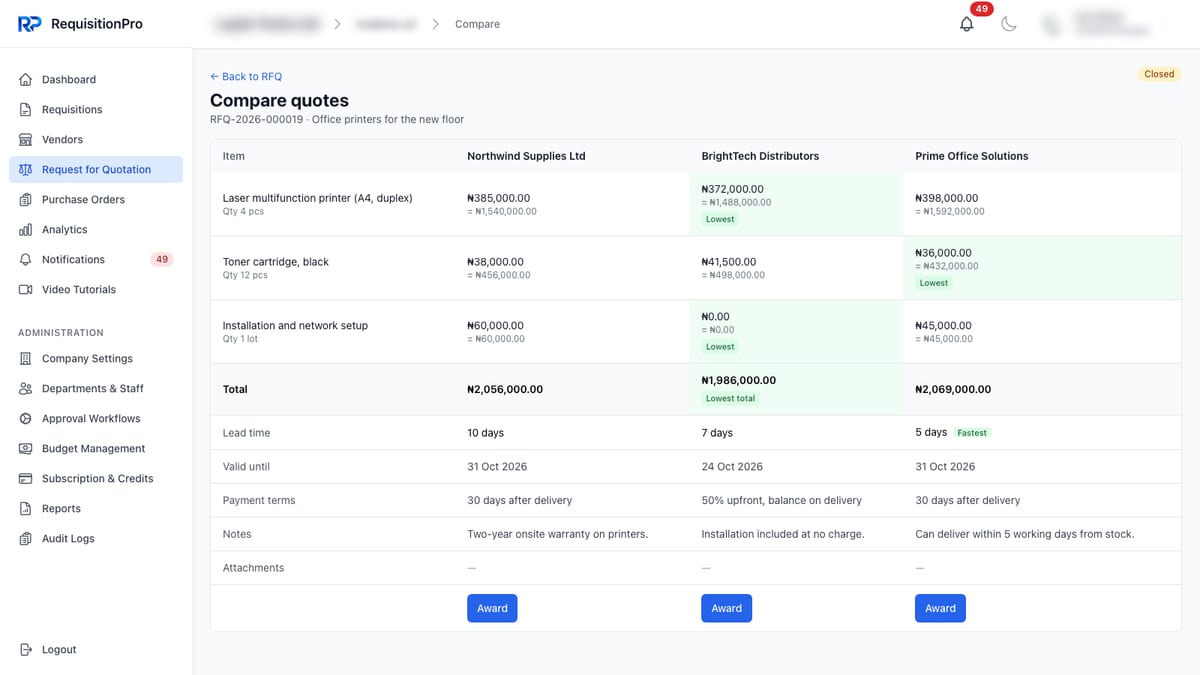Click the Video Tutorials camera icon

click(26, 289)
